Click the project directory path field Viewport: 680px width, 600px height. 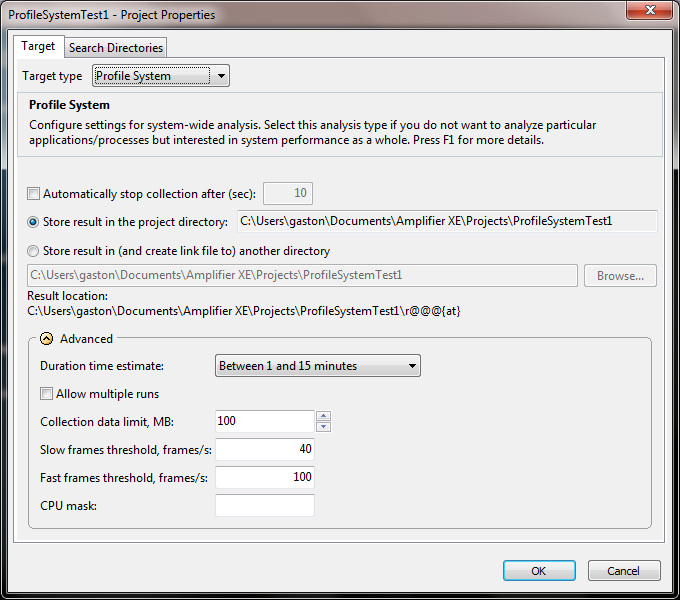(447, 221)
